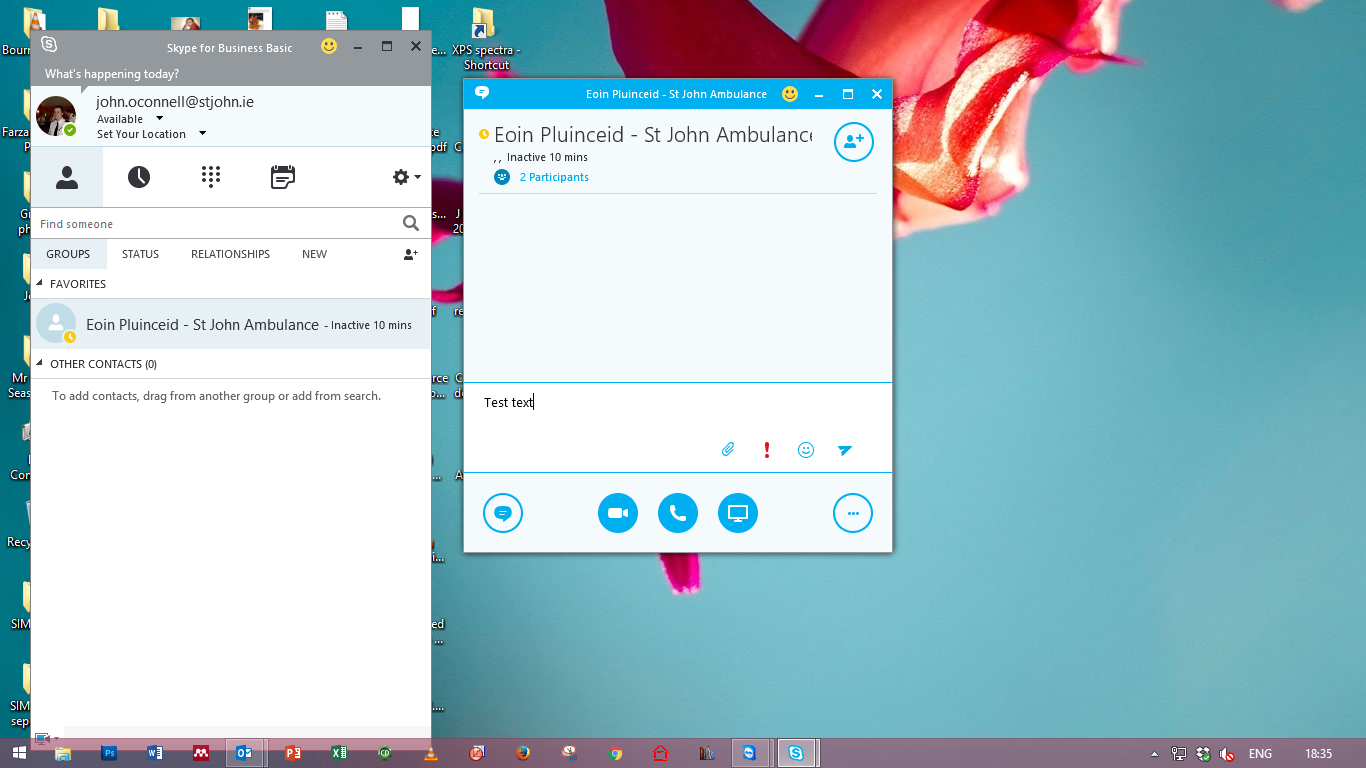Image resolution: width=1366 pixels, height=768 pixels.
Task: Click the smiley feedback icon in main Skype title bar
Action: tap(329, 46)
